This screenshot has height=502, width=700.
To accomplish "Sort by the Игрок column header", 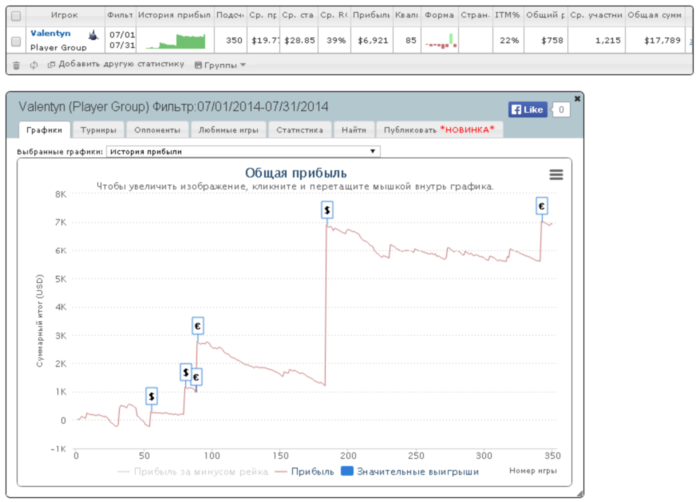I will tap(65, 15).
